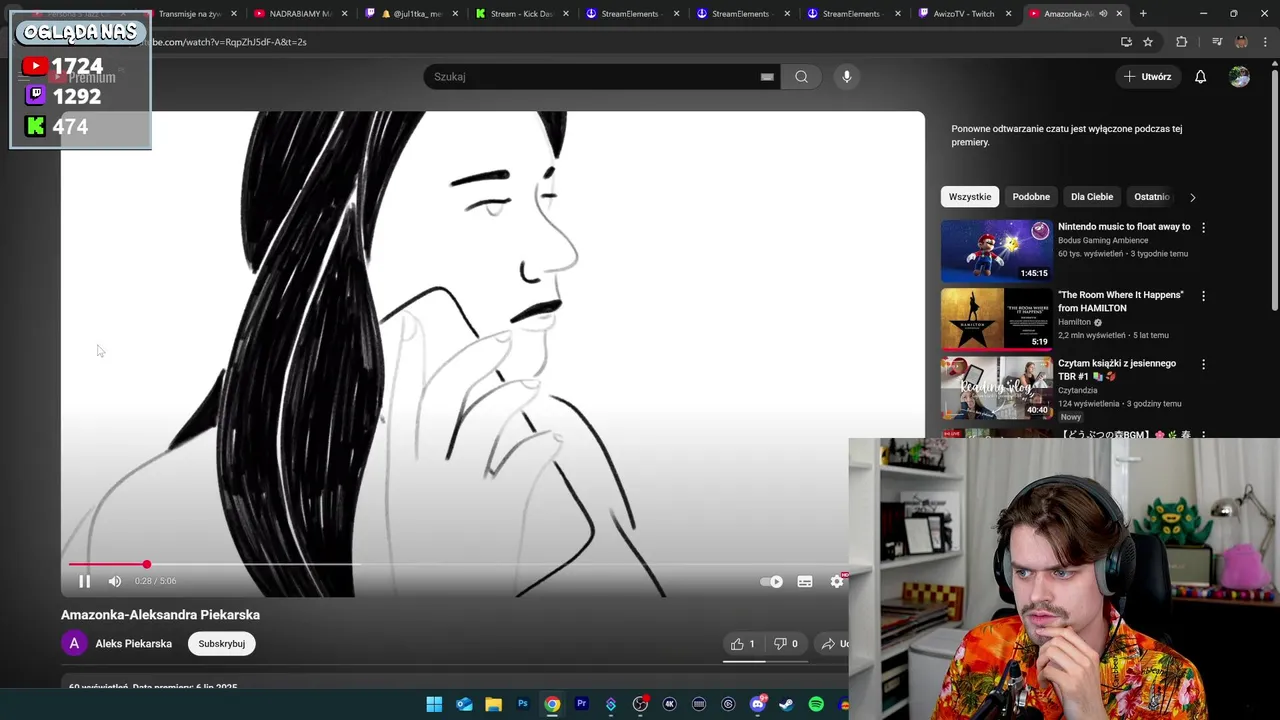This screenshot has height=720, width=1280.
Task: Open the Czytam książki z jesiennego TBR thumbnail
Action: point(997,388)
